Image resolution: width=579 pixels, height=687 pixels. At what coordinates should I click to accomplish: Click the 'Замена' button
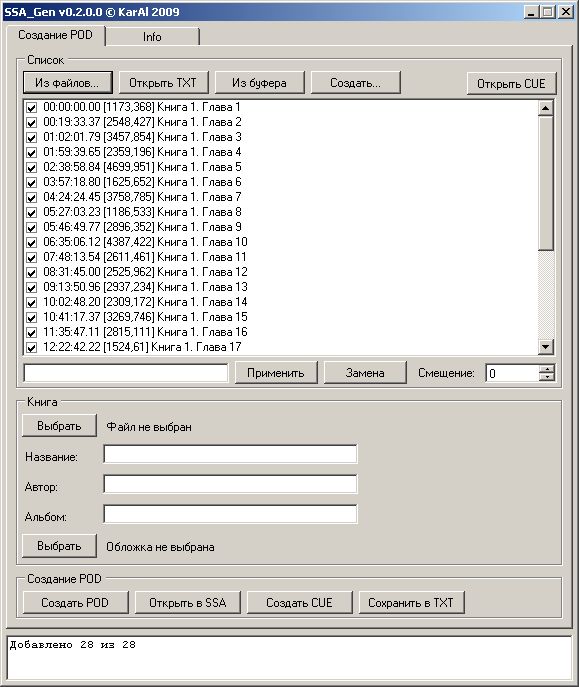pyautogui.click(x=365, y=373)
